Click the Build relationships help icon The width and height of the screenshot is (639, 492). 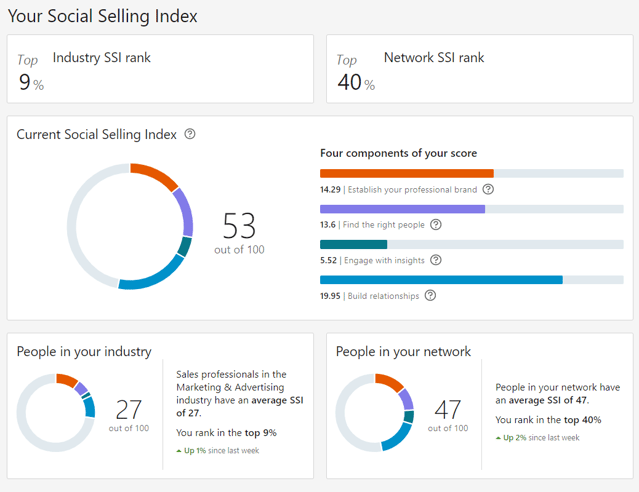pos(430,295)
